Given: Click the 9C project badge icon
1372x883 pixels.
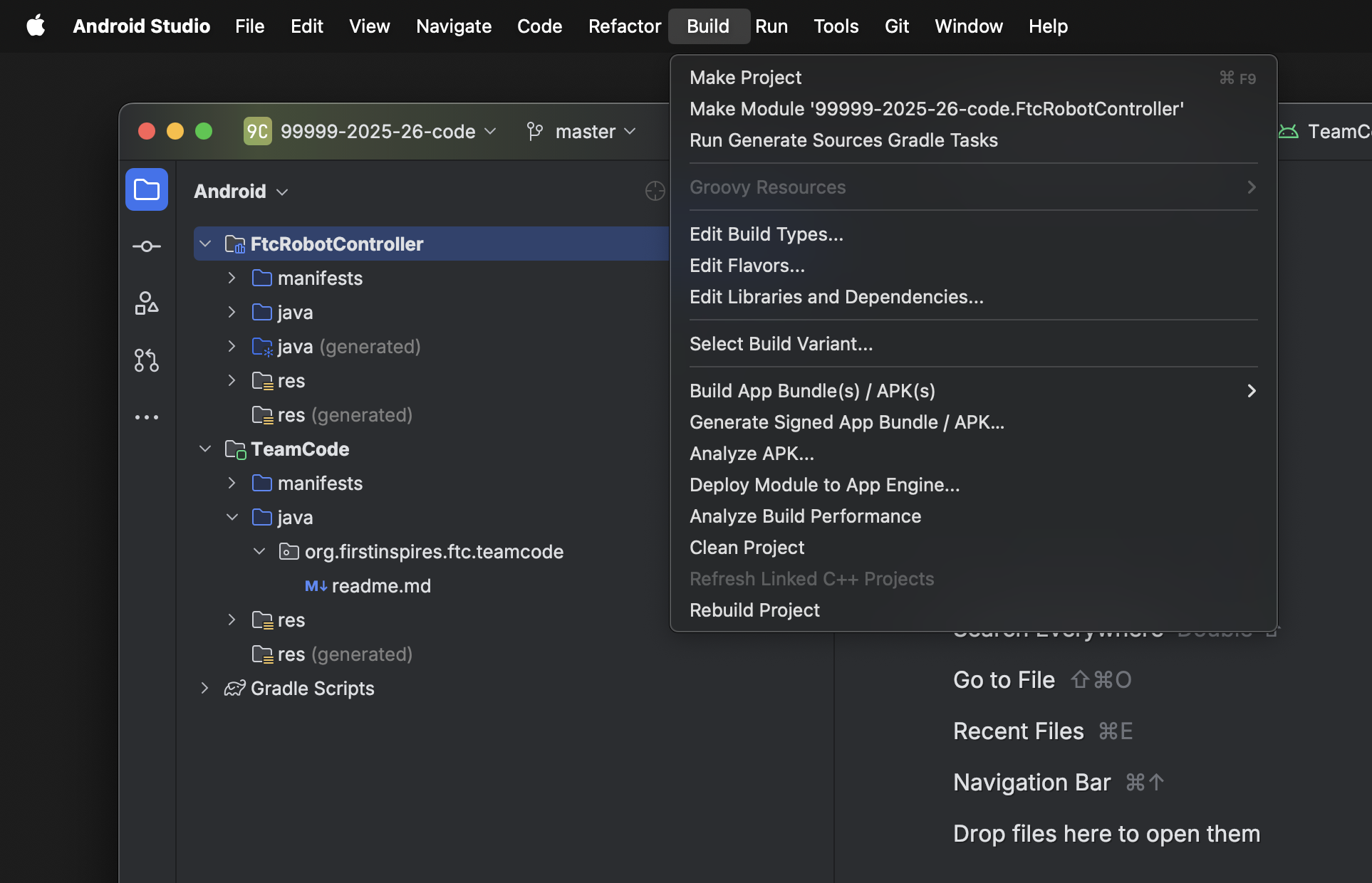Looking at the screenshot, I should point(257,132).
